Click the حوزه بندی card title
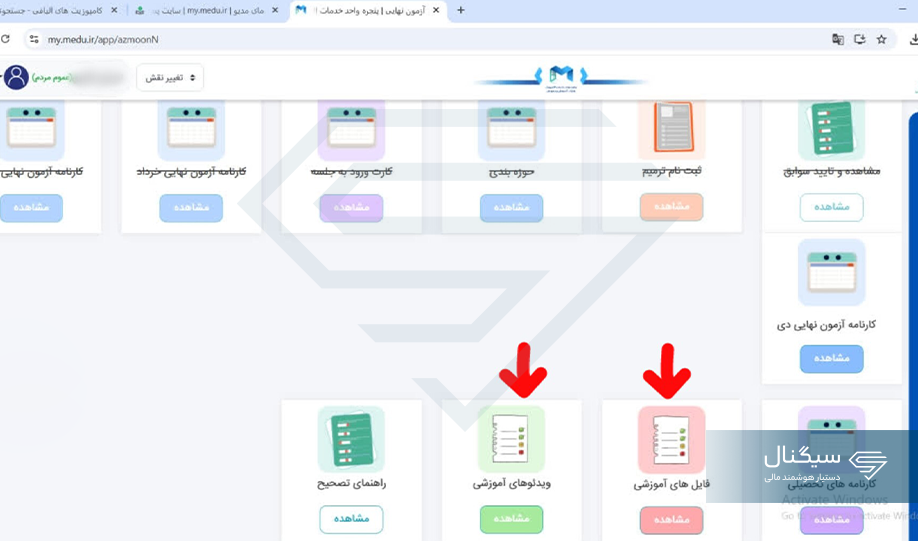The image size is (918, 541). pos(512,172)
